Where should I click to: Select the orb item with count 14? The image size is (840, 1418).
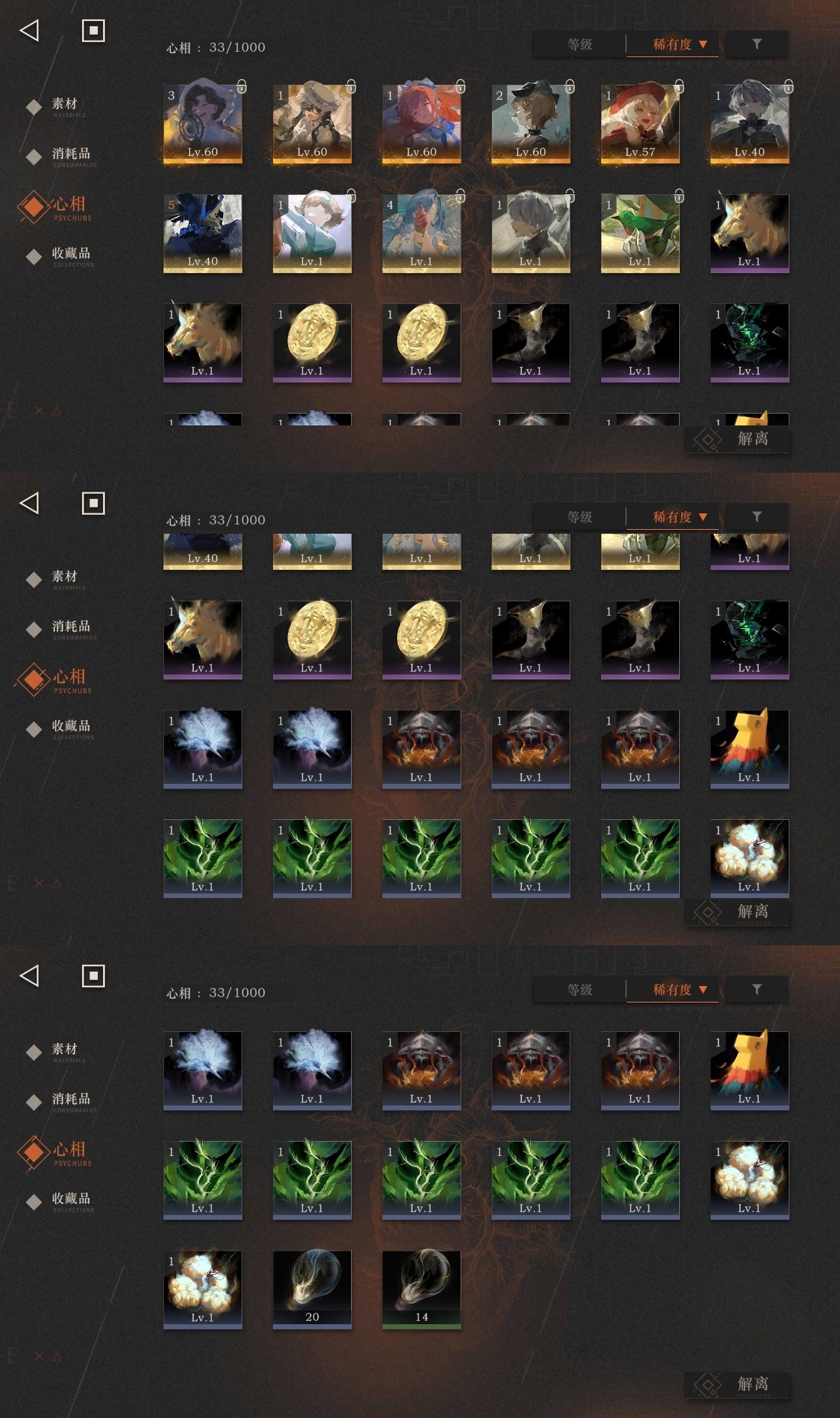pyautogui.click(x=421, y=1290)
